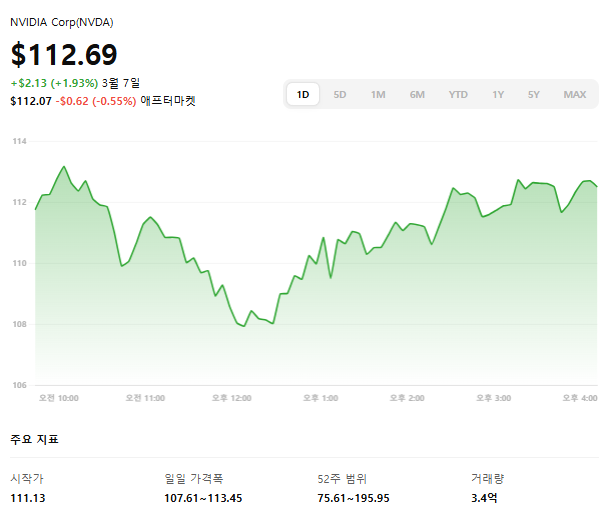The width and height of the screenshot is (615, 520).
Task: Click the opening price value 111.13
Action: pyautogui.click(x=28, y=498)
